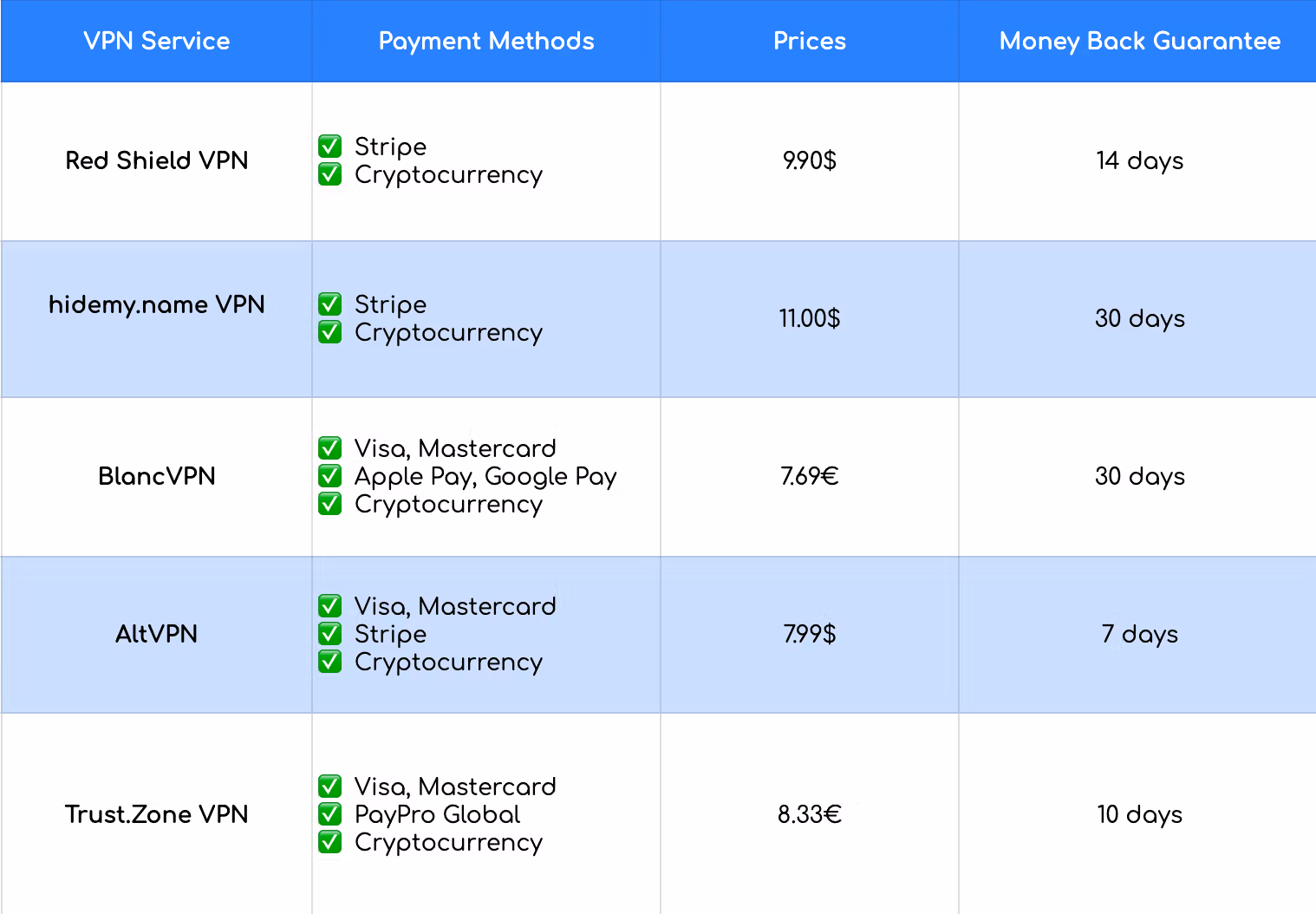The image size is (1316, 914).
Task: Open the Red Shield VPN name
Action: (x=157, y=160)
